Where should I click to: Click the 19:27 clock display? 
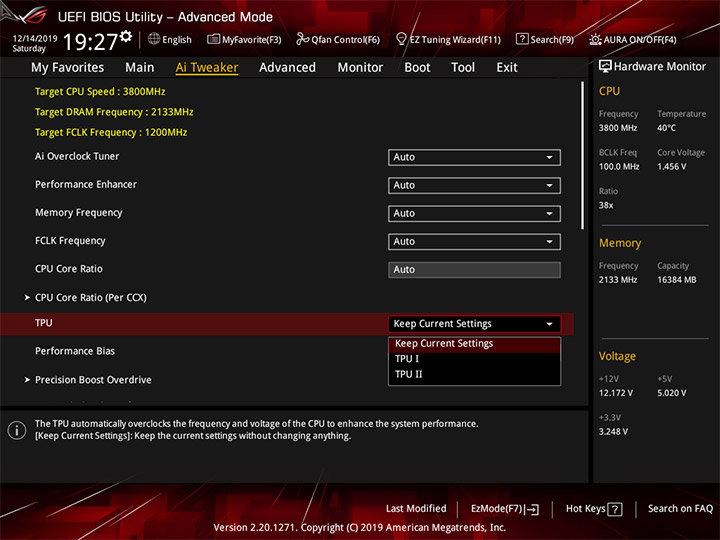point(90,42)
